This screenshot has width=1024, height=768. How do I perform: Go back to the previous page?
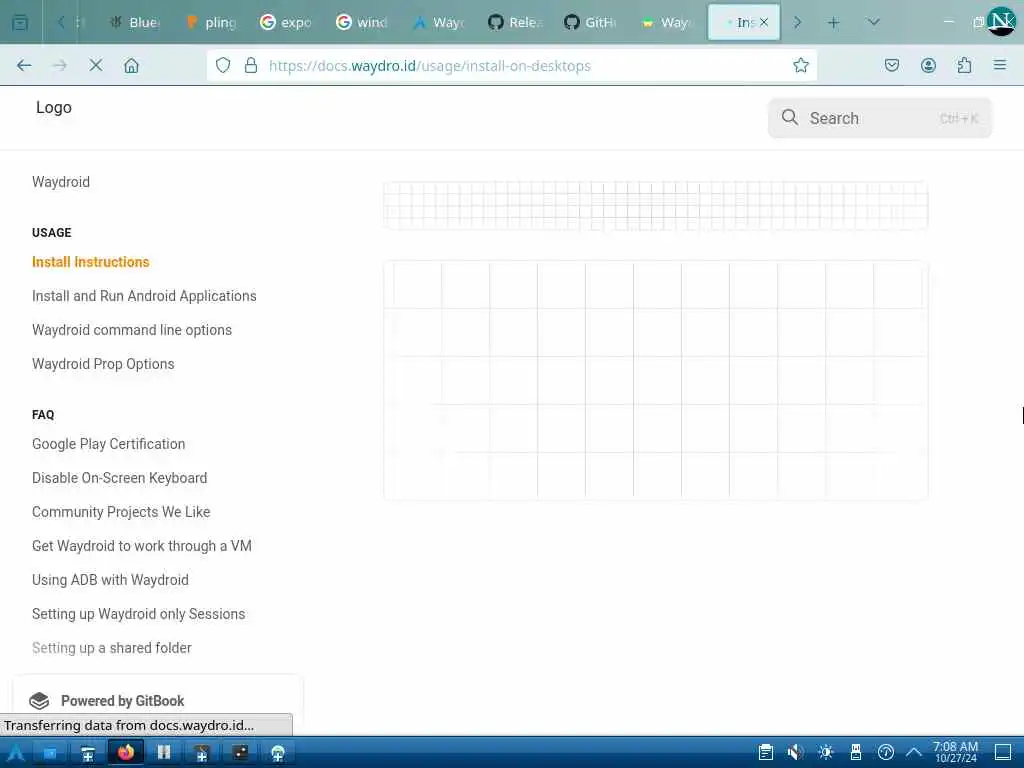pos(24,65)
